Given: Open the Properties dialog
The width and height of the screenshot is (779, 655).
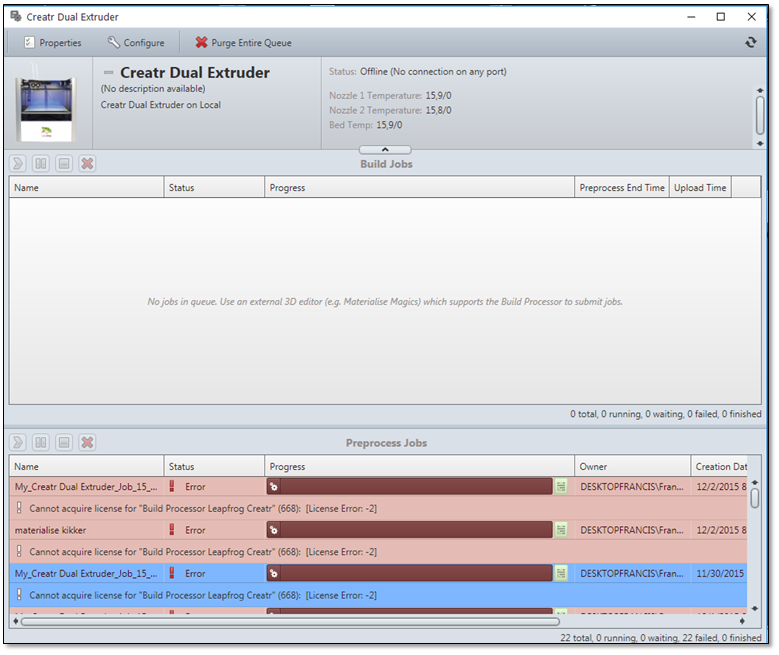Looking at the screenshot, I should click(53, 43).
